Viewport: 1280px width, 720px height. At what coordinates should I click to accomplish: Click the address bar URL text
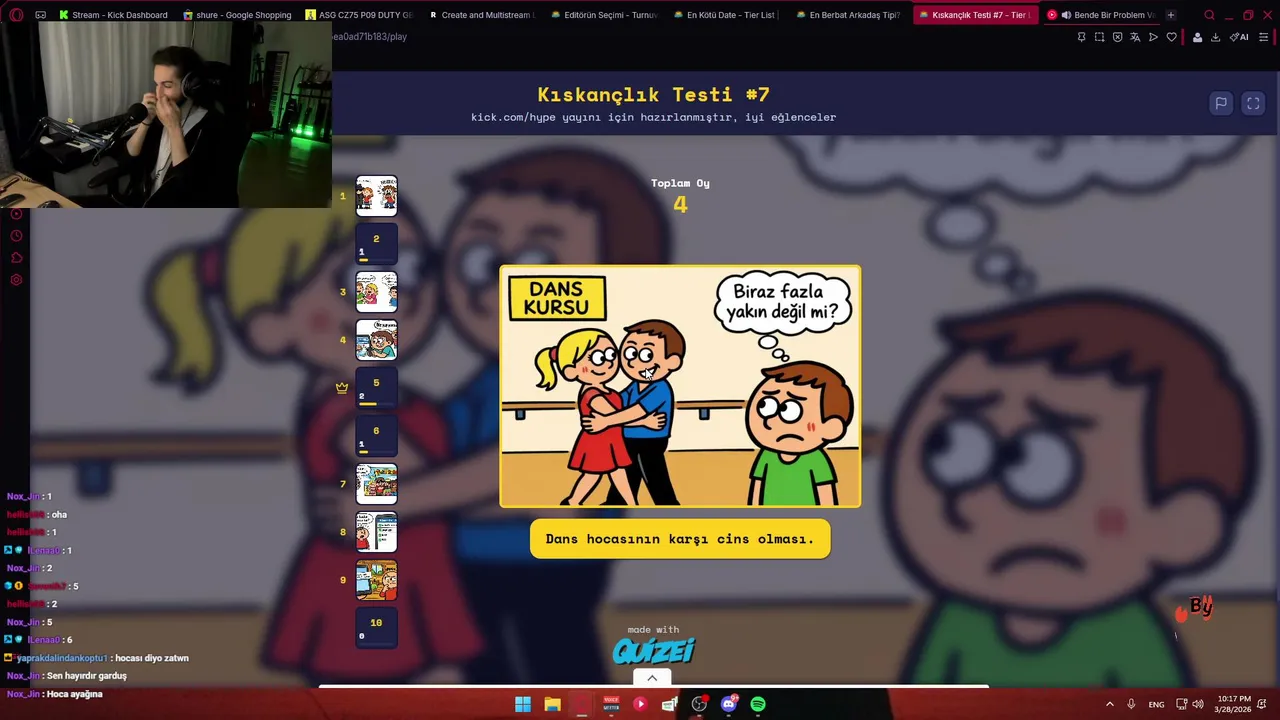(x=369, y=37)
